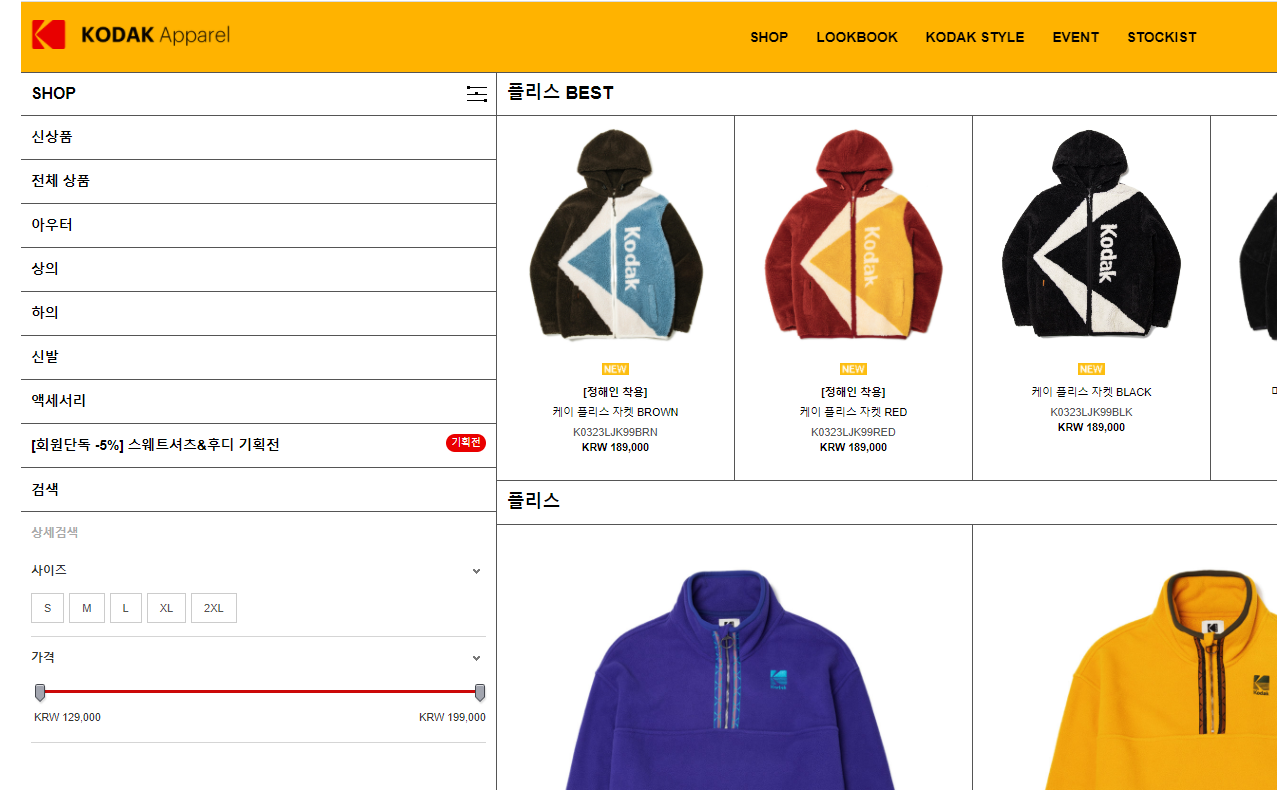
Task: Collapse the 사이즈 filter section chevron
Action: (x=476, y=571)
